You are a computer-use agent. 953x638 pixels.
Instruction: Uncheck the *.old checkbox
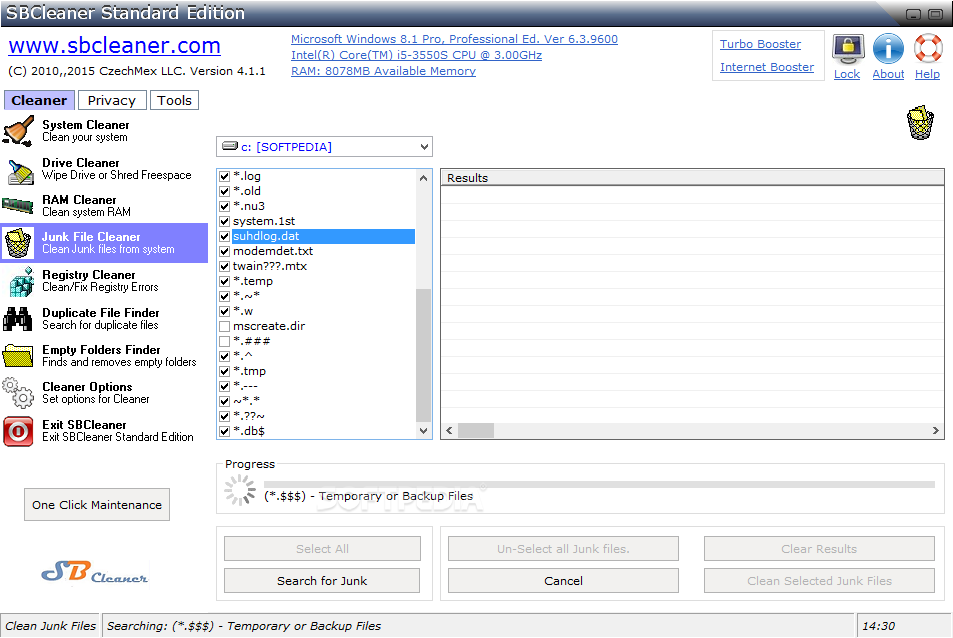pyautogui.click(x=224, y=191)
